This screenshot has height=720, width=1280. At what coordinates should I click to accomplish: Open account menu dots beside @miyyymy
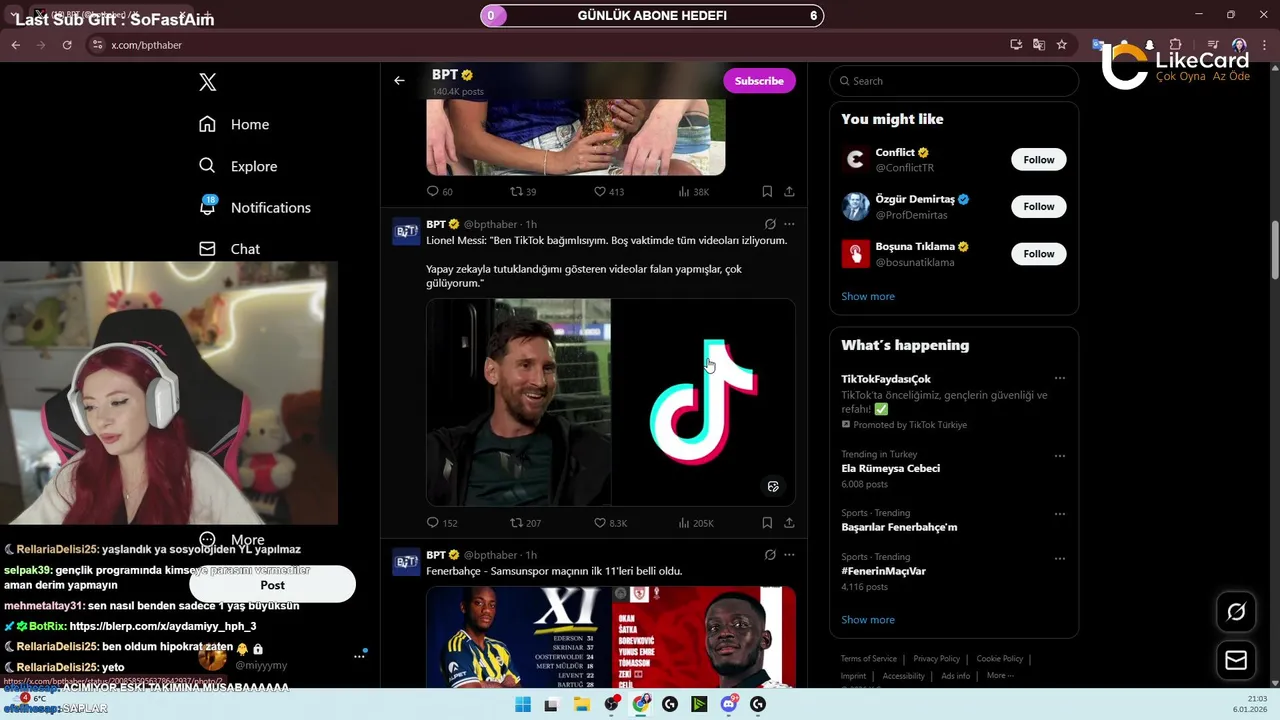[x=359, y=657]
